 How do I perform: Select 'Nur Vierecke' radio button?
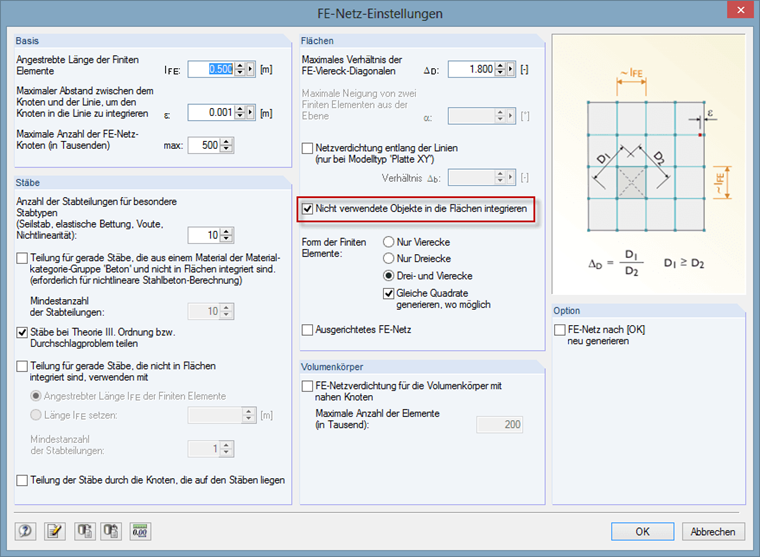(389, 242)
